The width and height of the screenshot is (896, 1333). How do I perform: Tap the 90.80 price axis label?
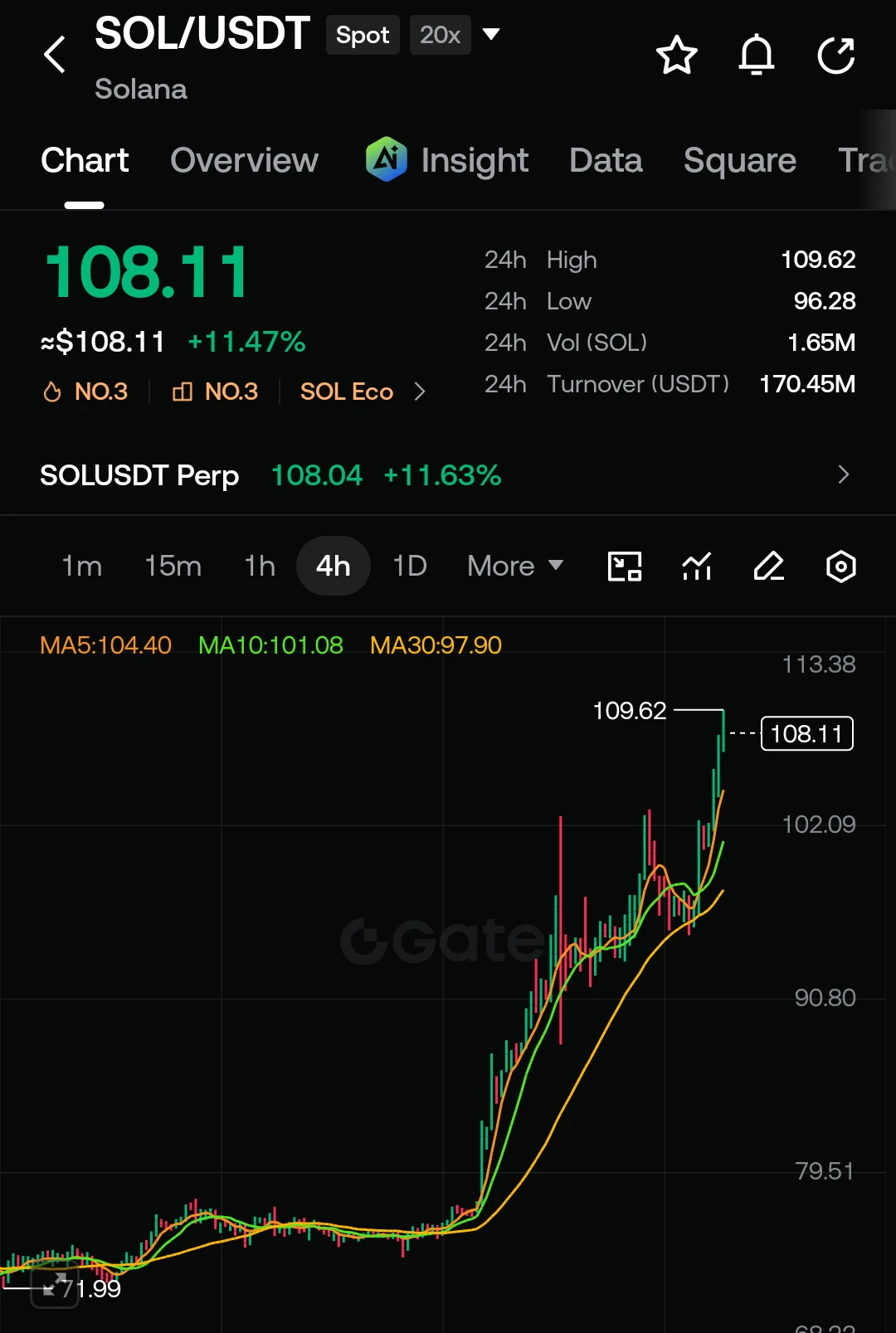(x=825, y=997)
